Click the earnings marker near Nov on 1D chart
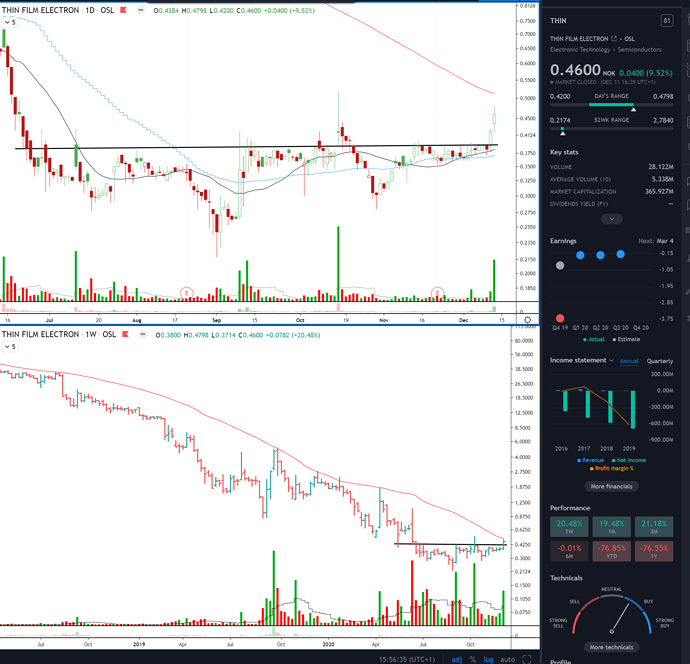 point(437,293)
